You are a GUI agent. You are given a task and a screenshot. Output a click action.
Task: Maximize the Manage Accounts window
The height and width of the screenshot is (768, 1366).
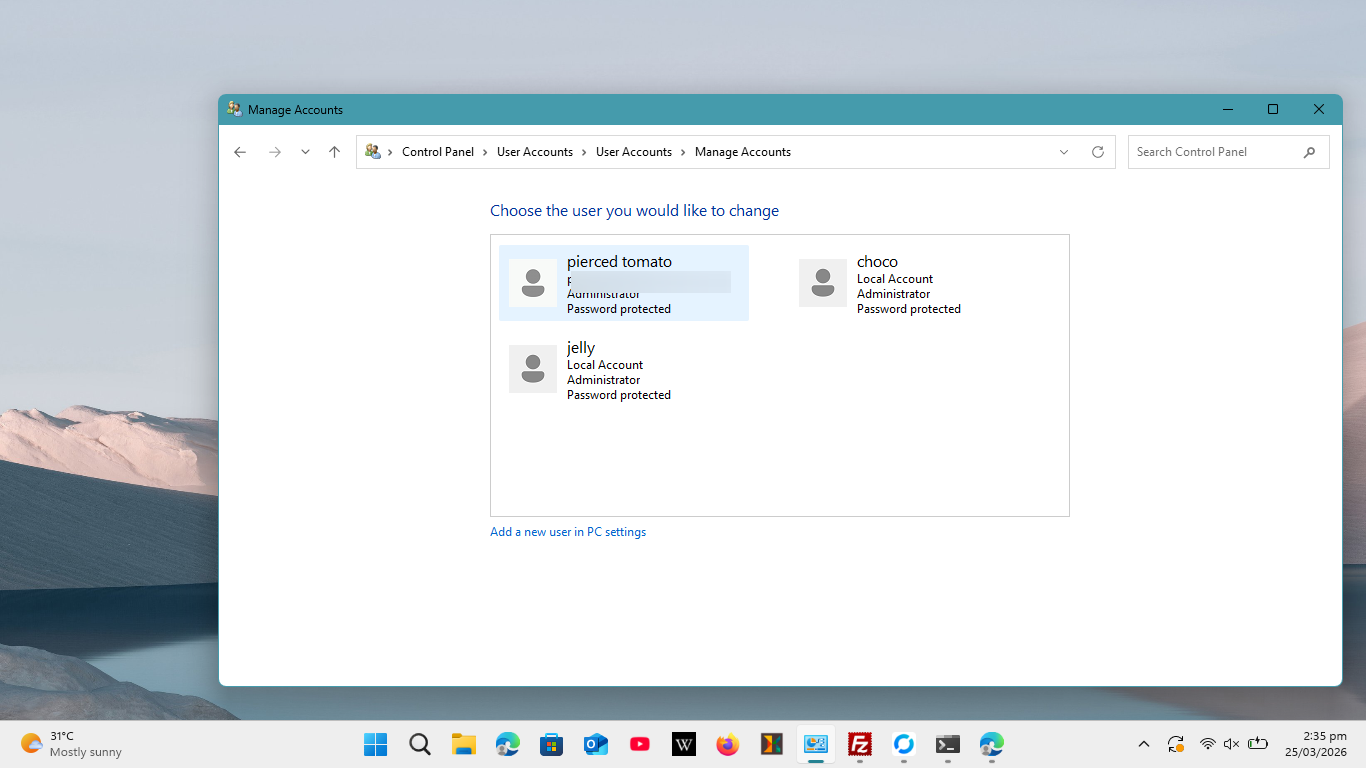tap(1273, 109)
